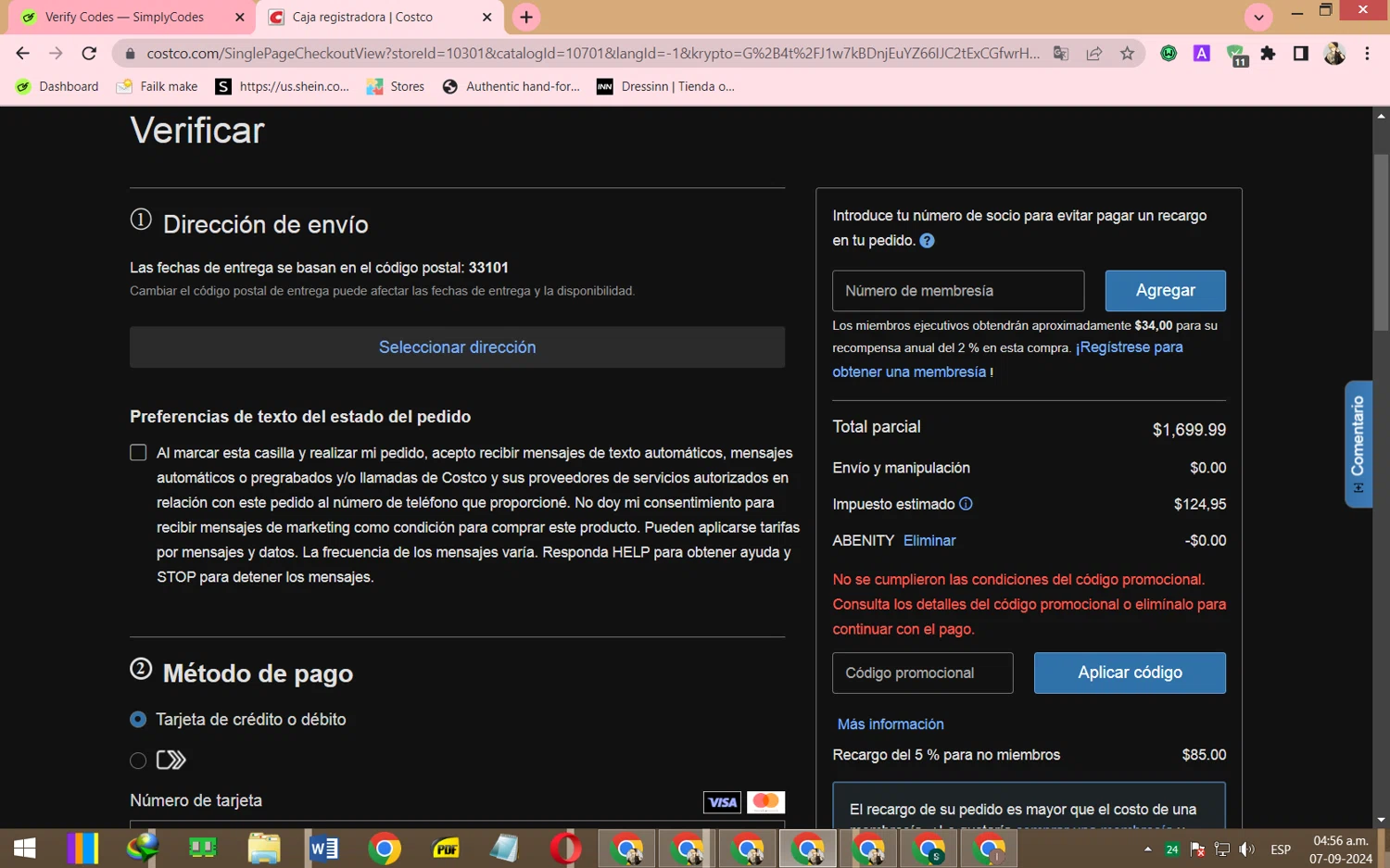Click the membership help question mark icon
This screenshot has height=868, width=1390.
[927, 241]
